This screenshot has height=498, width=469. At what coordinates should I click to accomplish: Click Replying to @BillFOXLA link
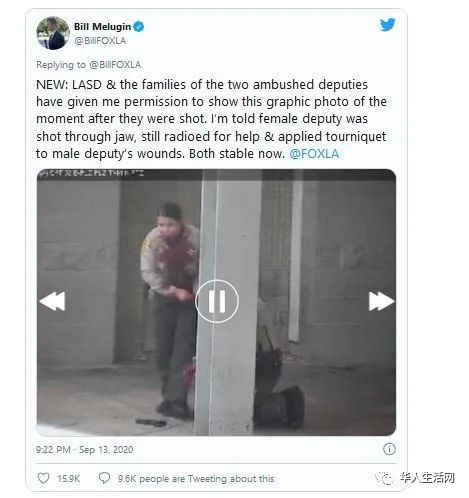[x=88, y=65]
